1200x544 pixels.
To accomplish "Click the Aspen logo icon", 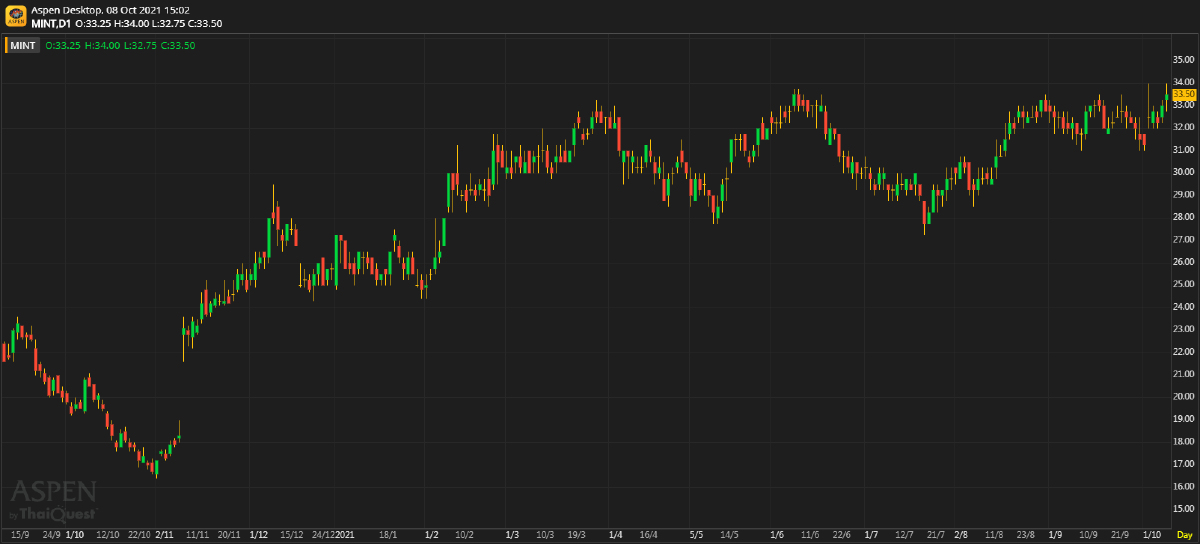I will click(x=16, y=16).
